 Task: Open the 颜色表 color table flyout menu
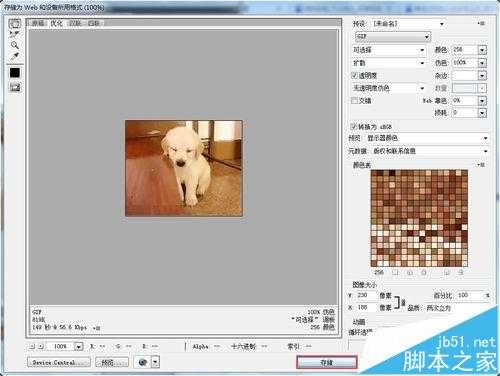(481, 165)
